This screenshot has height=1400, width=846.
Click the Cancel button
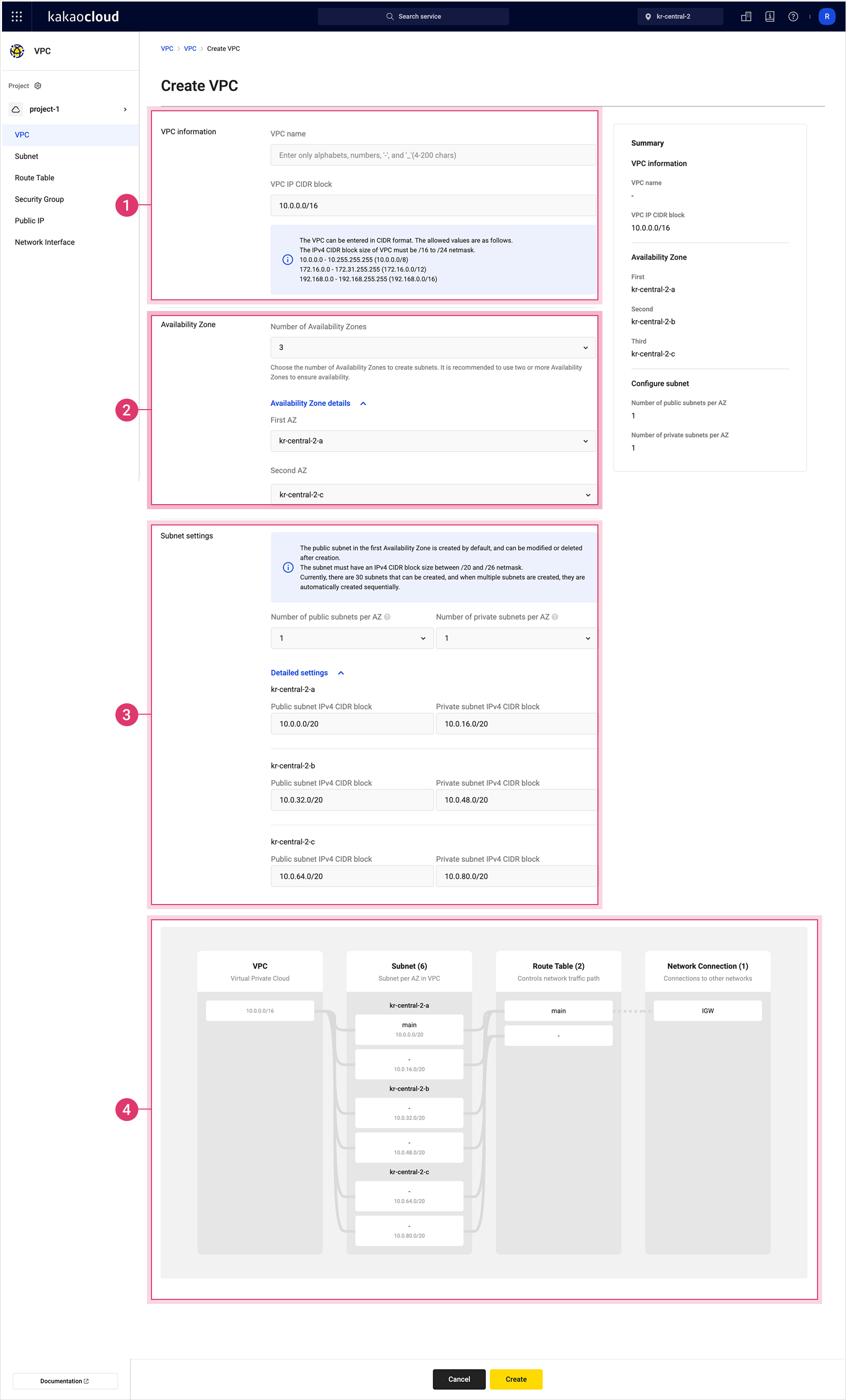[x=459, y=1380]
